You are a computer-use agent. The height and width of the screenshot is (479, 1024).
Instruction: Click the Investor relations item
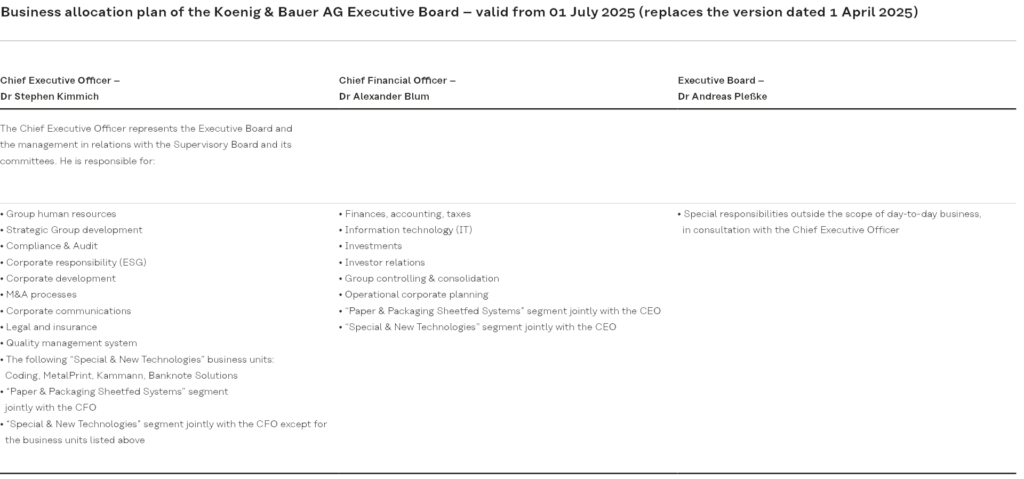(384, 262)
